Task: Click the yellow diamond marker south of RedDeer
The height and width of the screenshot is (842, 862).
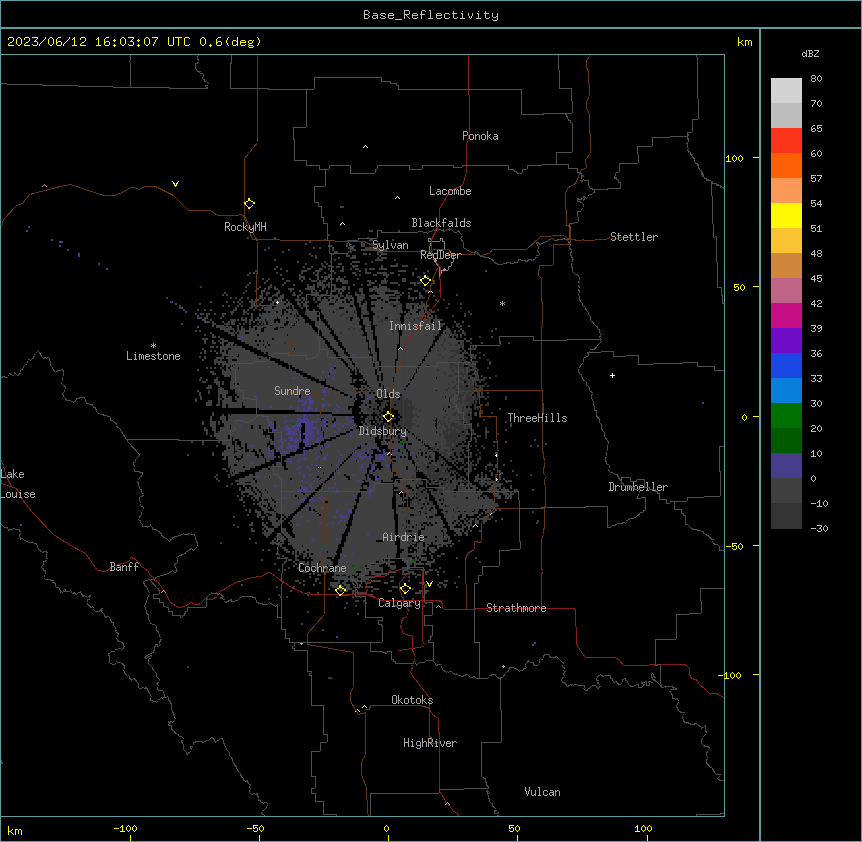Action: pos(426,281)
